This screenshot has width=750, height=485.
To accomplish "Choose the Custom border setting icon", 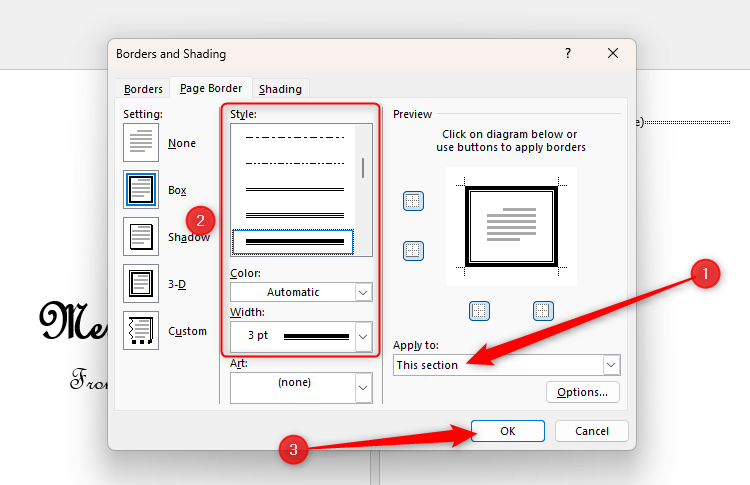I will pyautogui.click(x=141, y=331).
